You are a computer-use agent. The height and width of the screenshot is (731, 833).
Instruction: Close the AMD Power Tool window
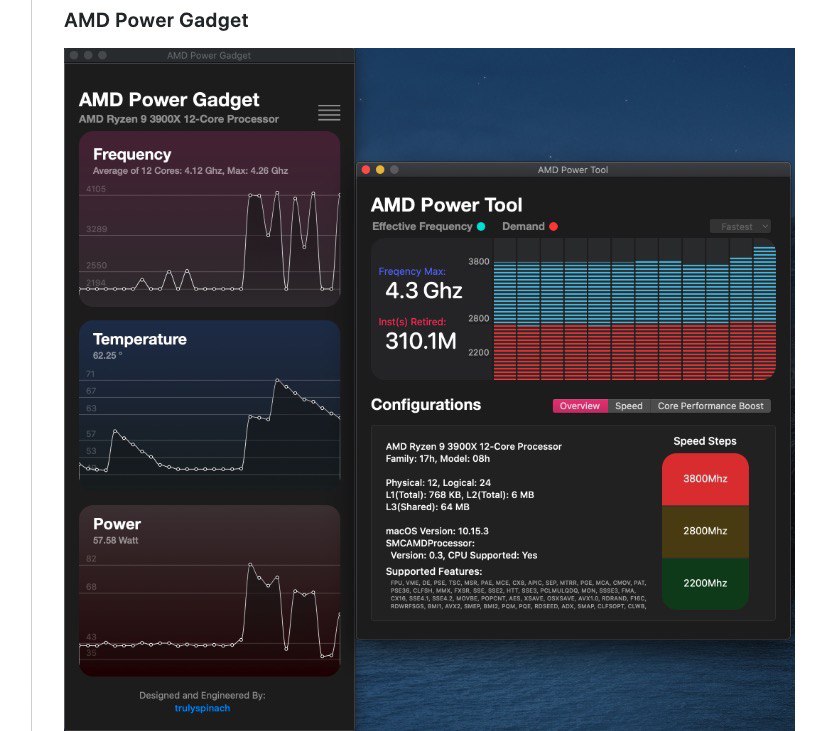[366, 170]
